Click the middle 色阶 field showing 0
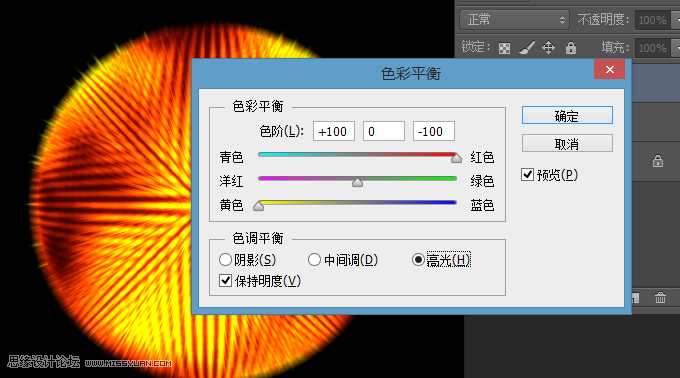Image resolution: width=680 pixels, height=378 pixels. [384, 131]
